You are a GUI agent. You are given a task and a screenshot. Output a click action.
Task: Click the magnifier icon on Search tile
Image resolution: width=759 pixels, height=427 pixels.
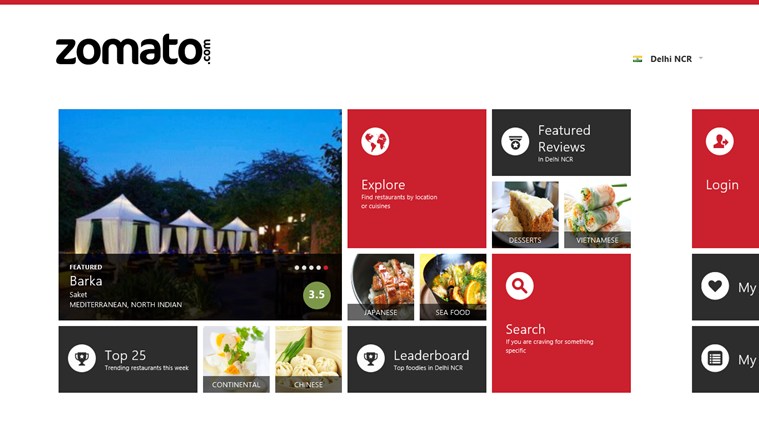pyautogui.click(x=519, y=286)
